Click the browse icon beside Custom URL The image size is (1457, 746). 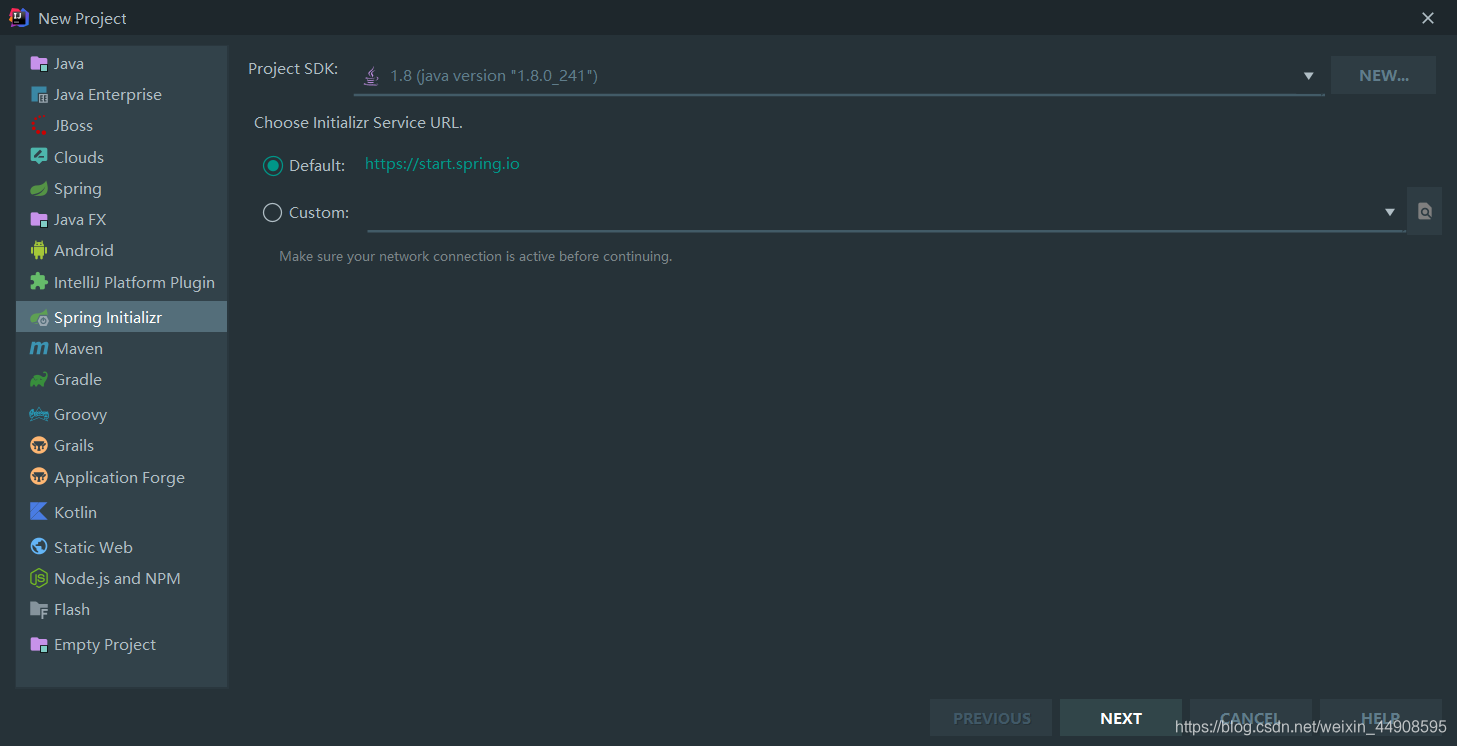coord(1424,211)
